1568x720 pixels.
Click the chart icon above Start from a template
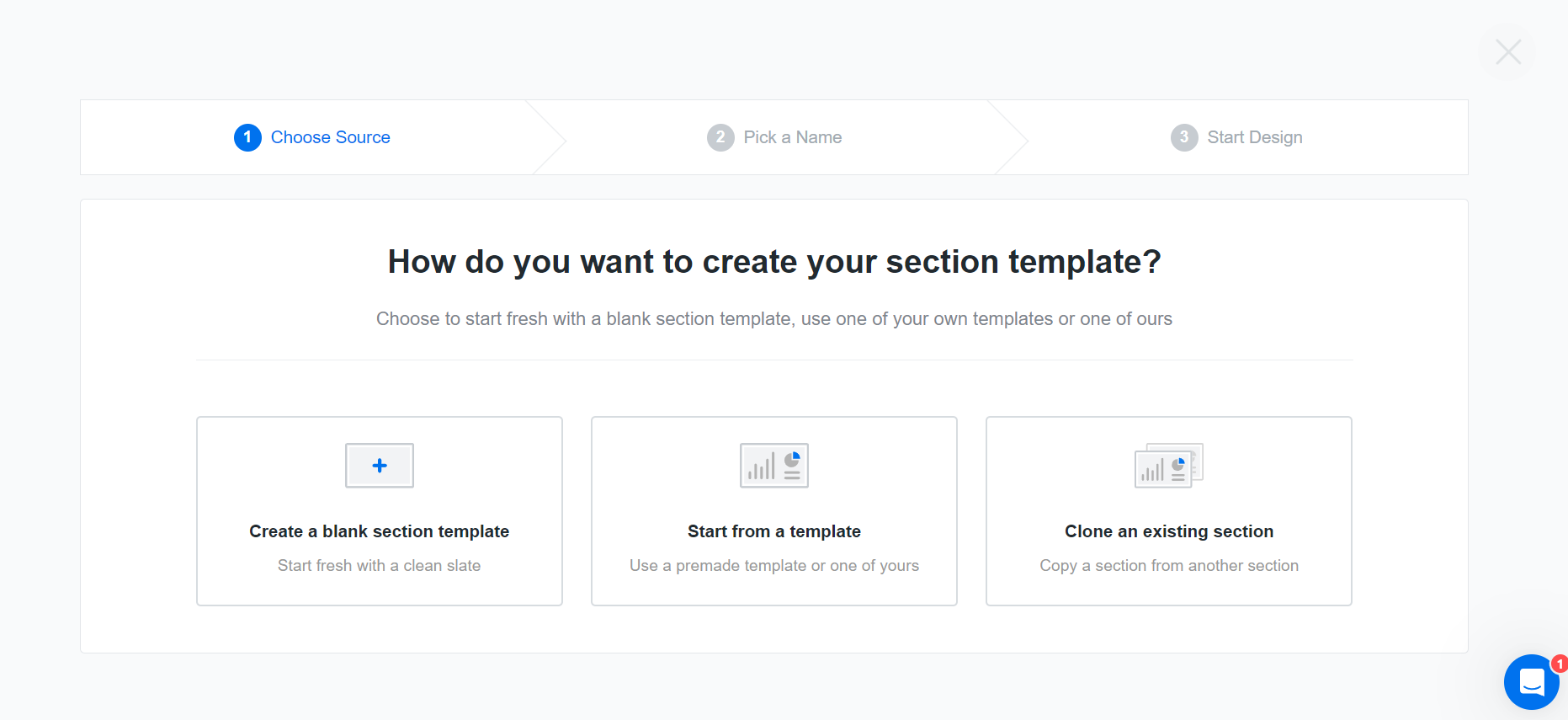pos(773,466)
